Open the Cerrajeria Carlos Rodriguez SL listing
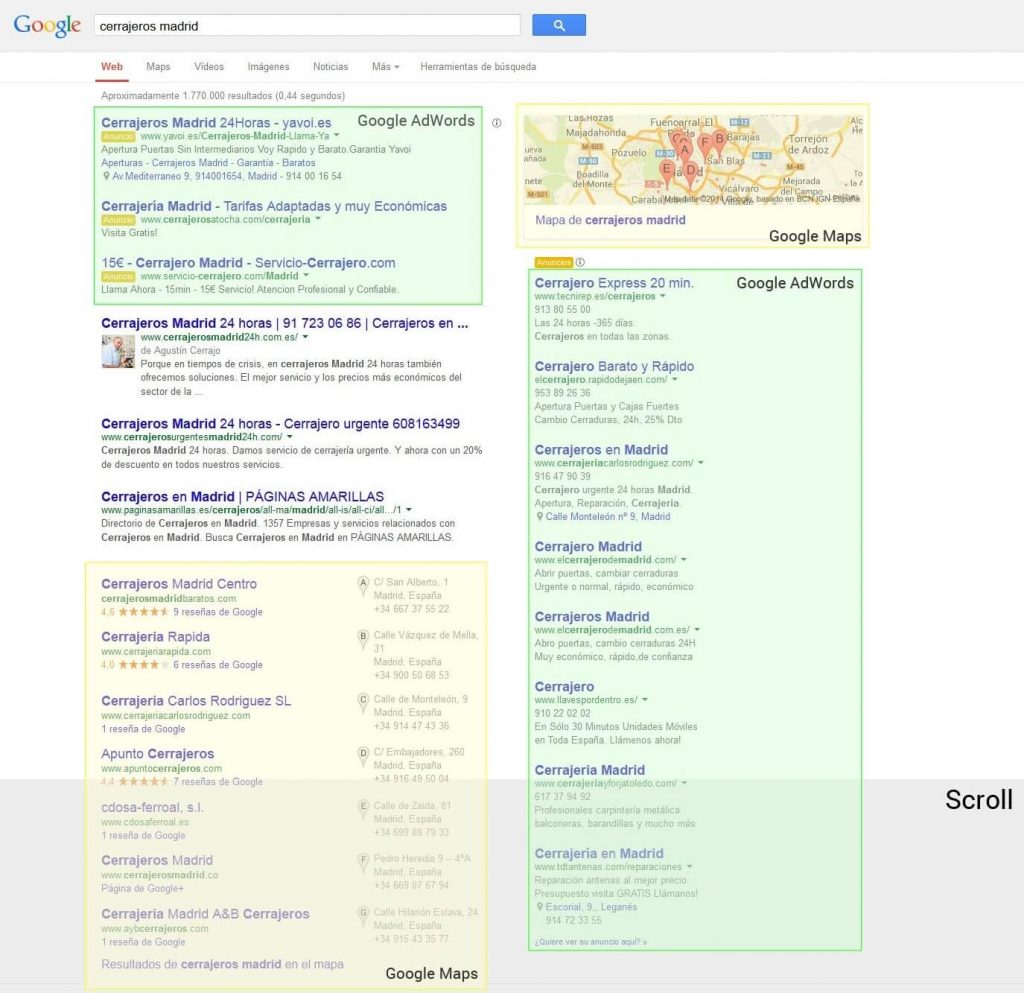This screenshot has width=1024, height=993. [x=196, y=701]
